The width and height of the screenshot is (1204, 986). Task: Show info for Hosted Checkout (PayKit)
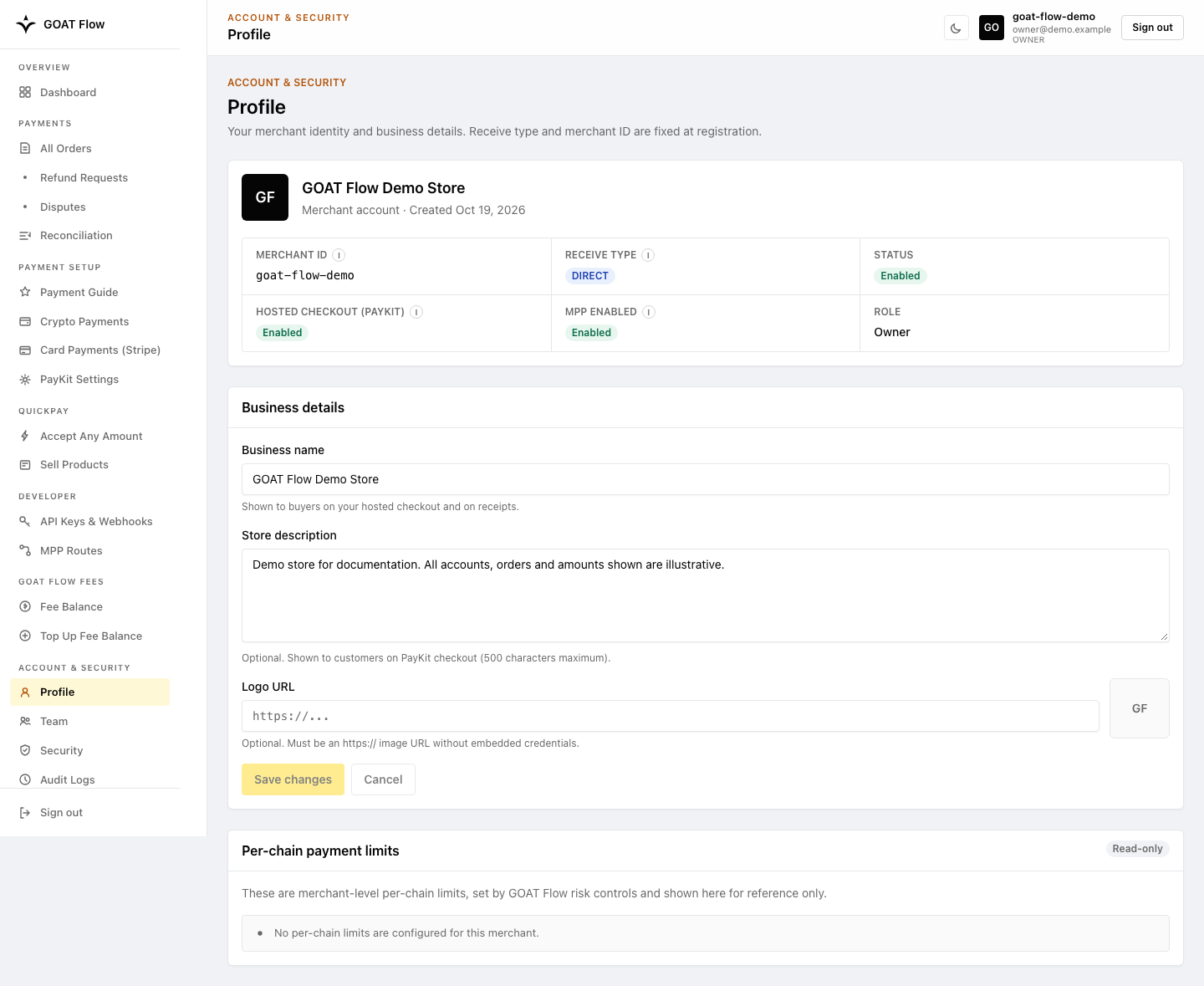(x=416, y=312)
